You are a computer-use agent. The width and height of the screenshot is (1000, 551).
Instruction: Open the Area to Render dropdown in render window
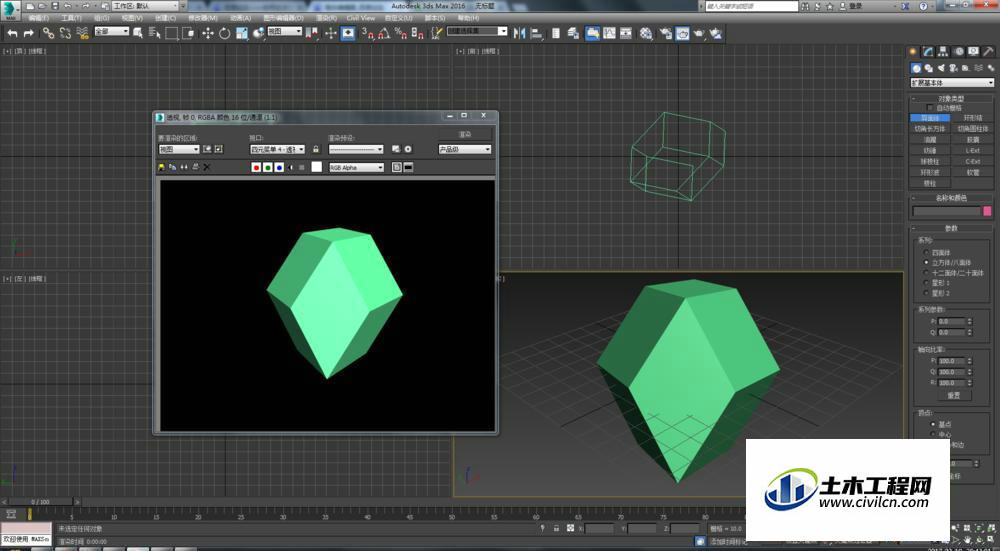tap(179, 149)
